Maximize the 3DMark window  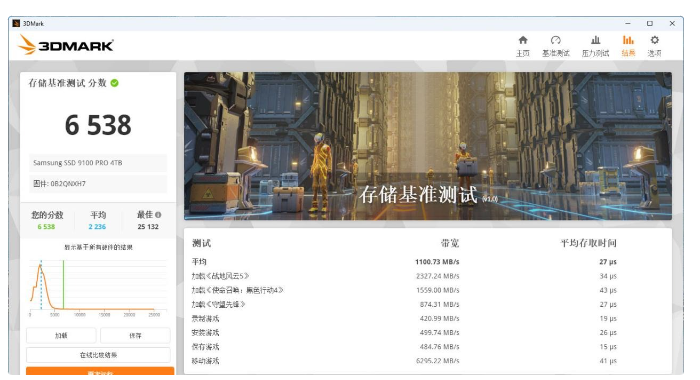650,23
